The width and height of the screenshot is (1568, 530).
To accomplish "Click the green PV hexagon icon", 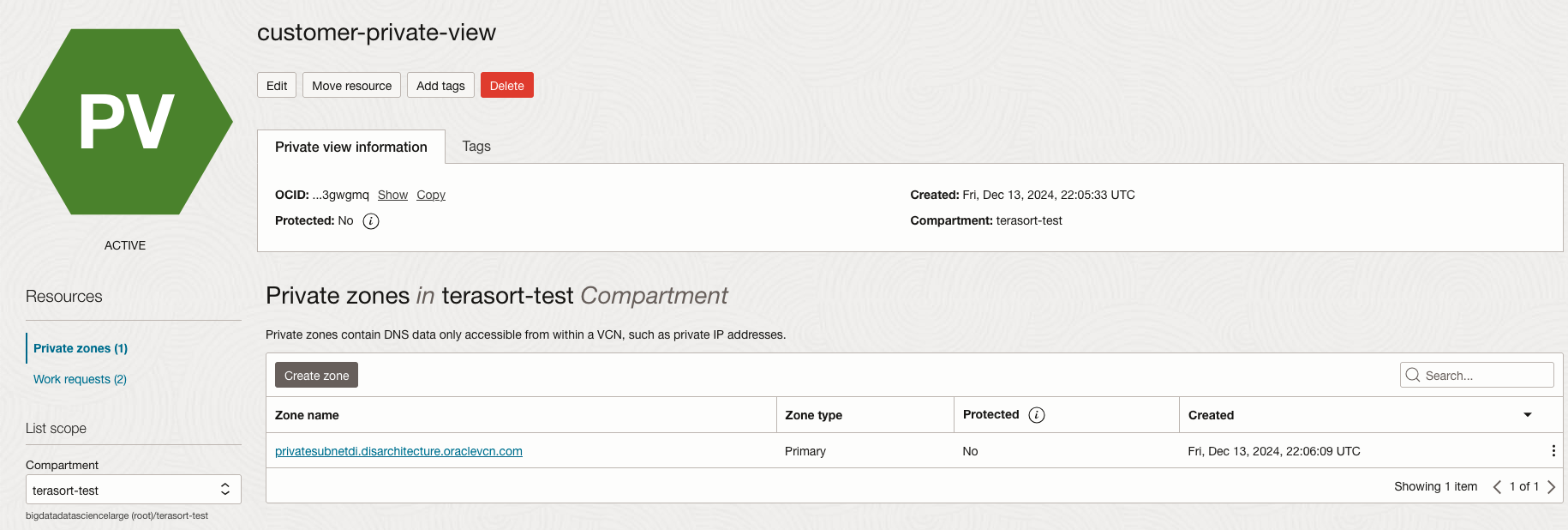I will (125, 122).
